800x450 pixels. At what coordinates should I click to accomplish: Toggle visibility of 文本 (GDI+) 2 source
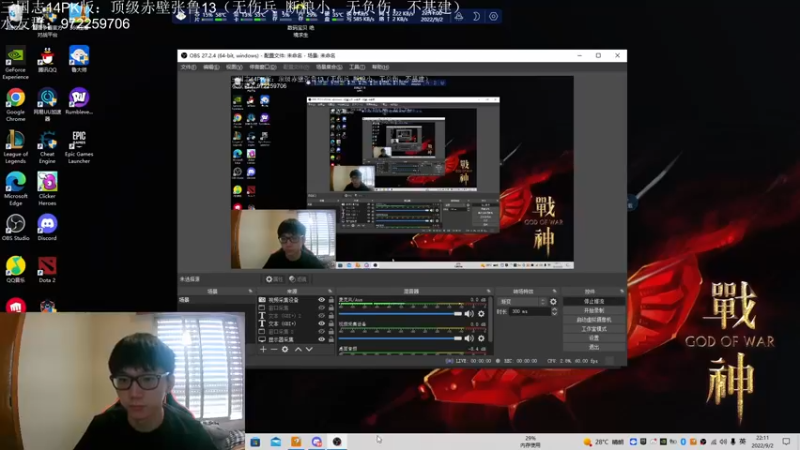pyautogui.click(x=321, y=316)
